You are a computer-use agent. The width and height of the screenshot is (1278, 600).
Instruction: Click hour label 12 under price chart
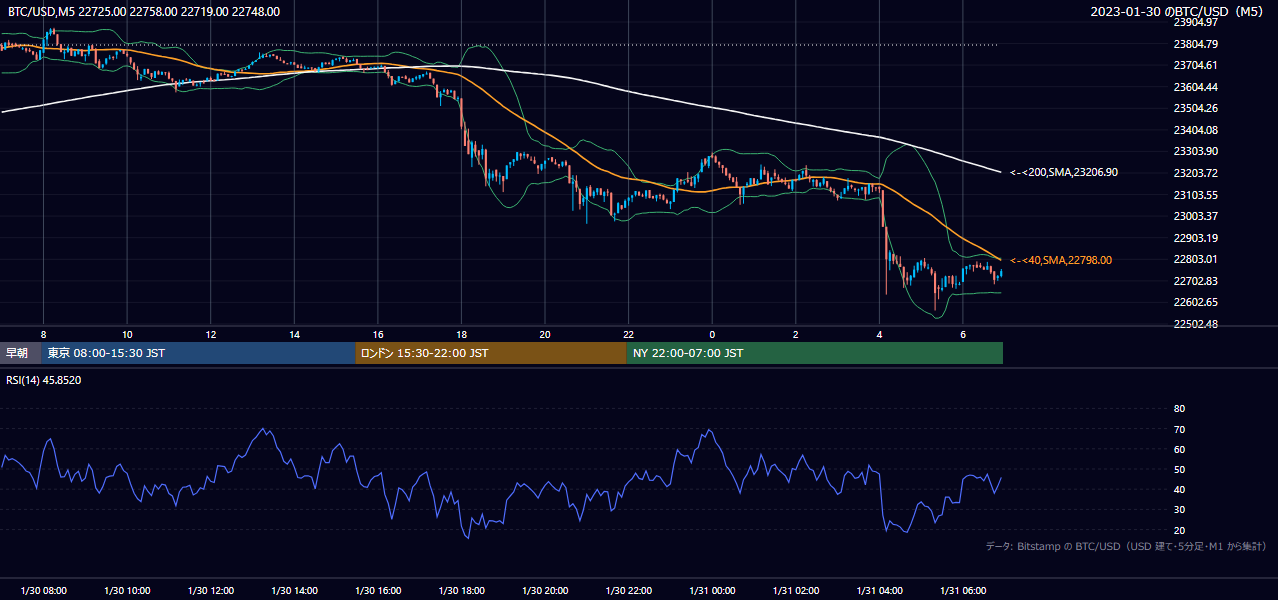coord(210,334)
